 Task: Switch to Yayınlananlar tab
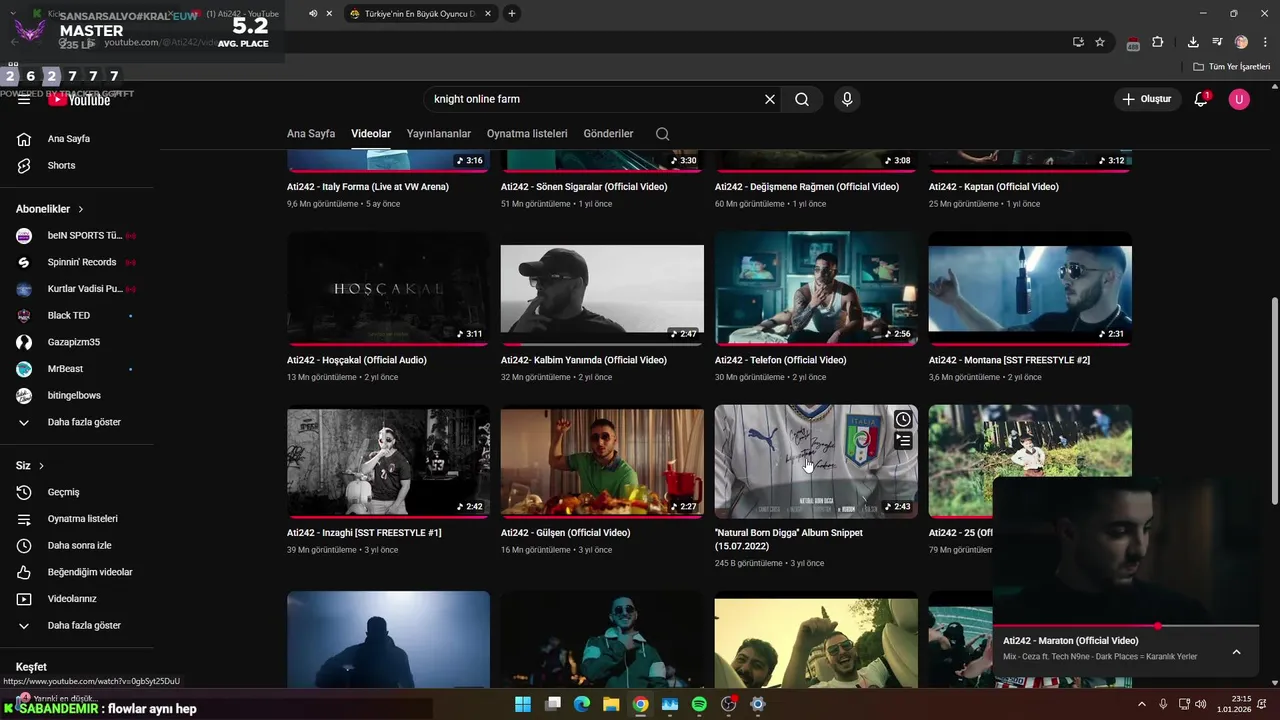tap(438, 134)
